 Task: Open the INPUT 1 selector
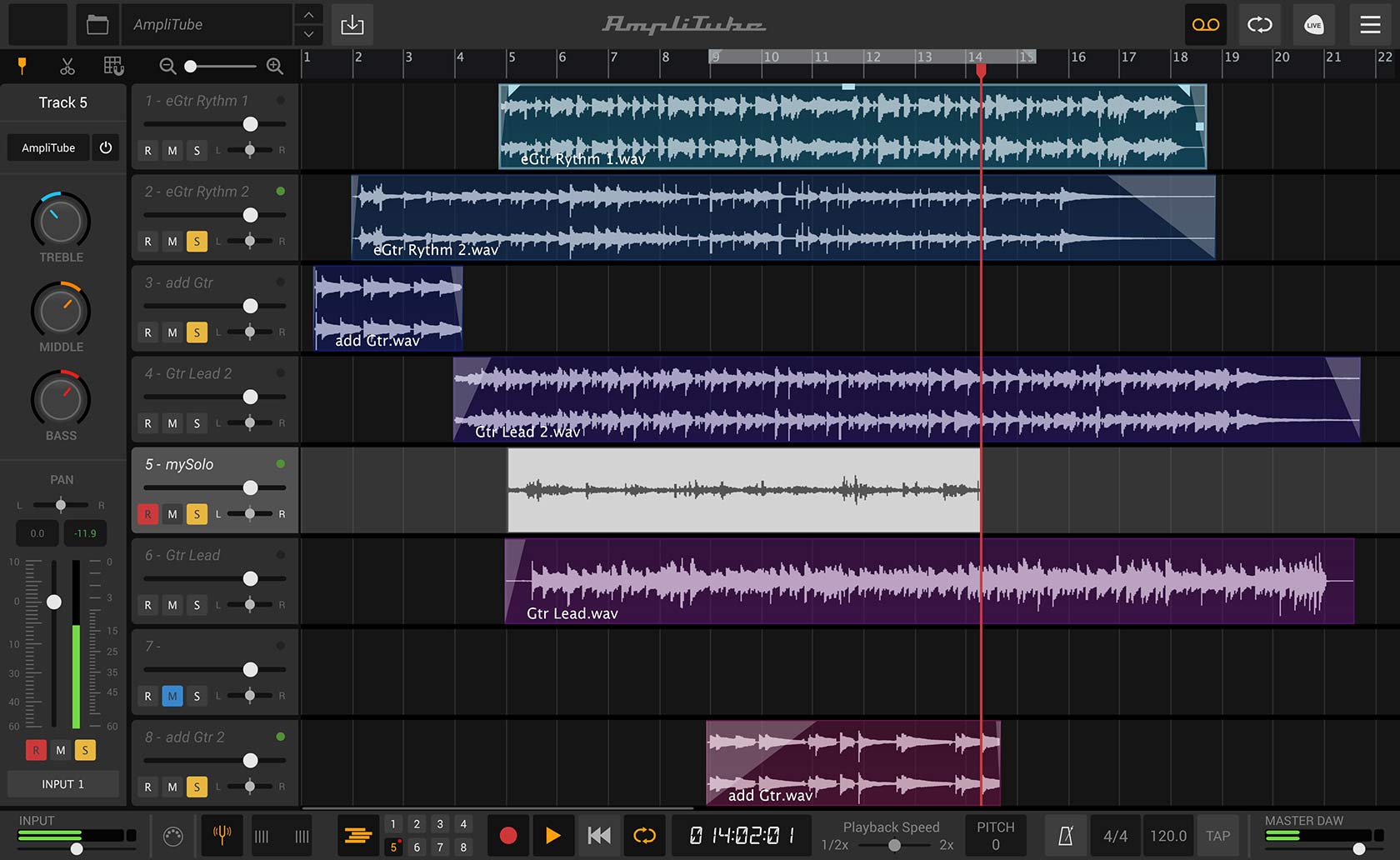tap(63, 784)
